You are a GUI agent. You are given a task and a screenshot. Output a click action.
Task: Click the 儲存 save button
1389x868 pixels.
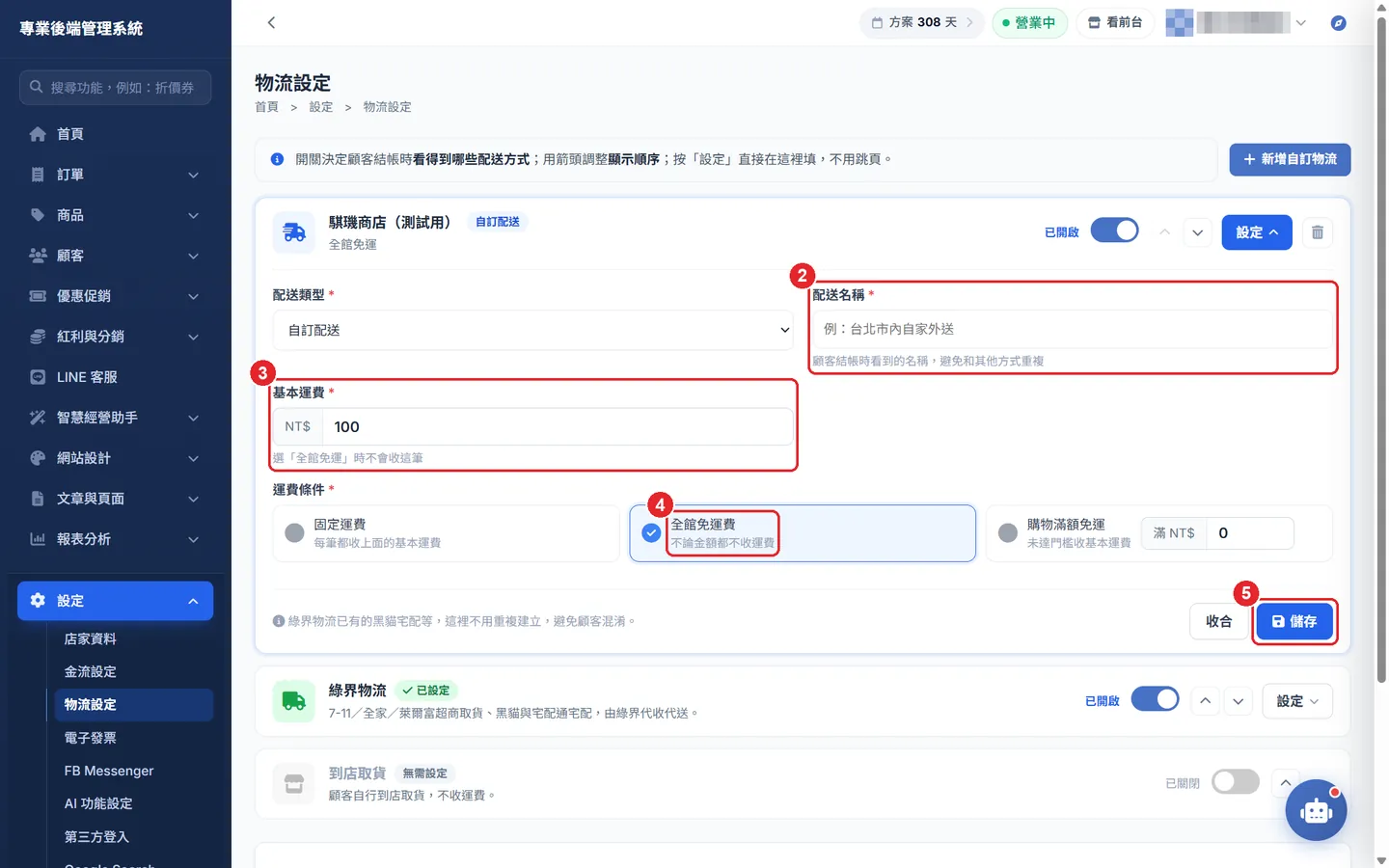[1294, 621]
